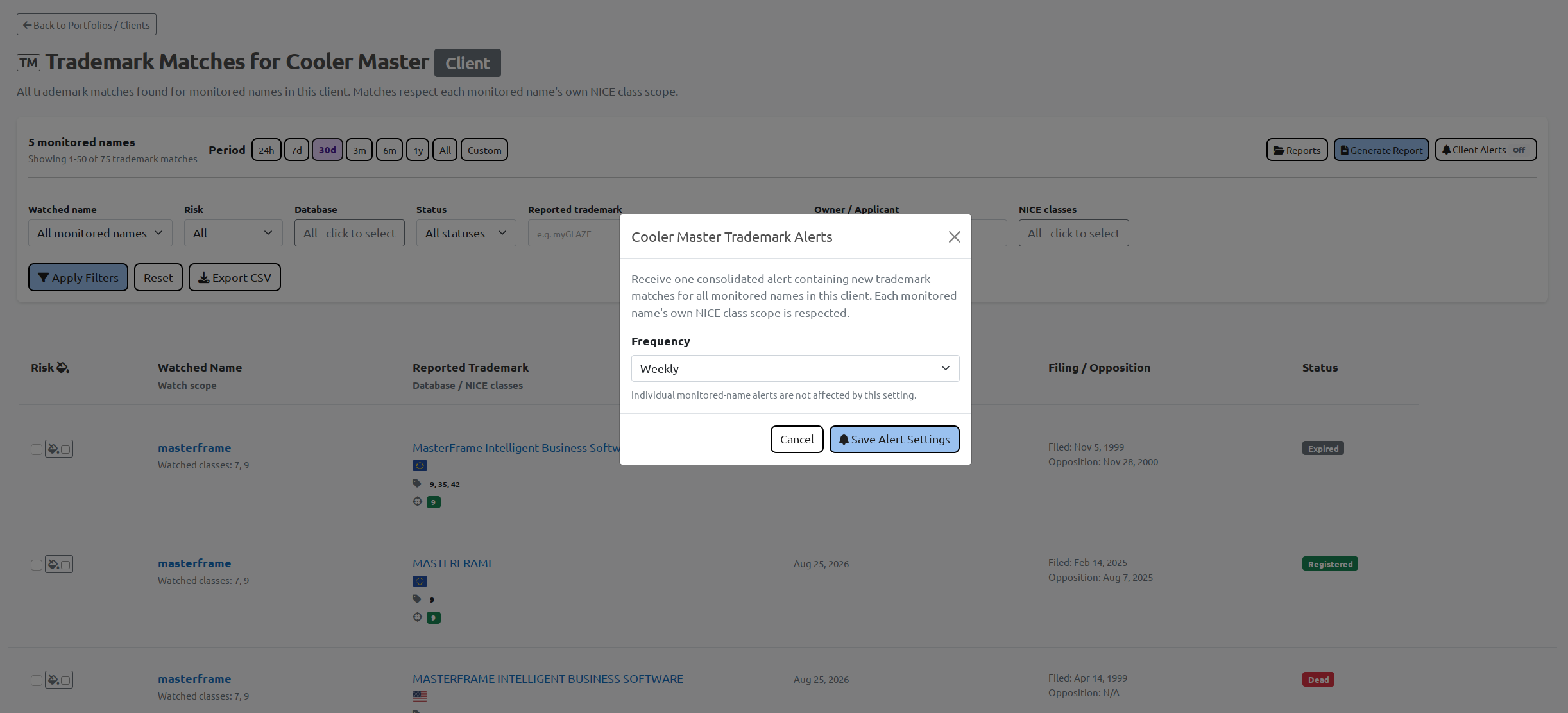Reset the filters
The image size is (1568, 713).
pos(158,277)
